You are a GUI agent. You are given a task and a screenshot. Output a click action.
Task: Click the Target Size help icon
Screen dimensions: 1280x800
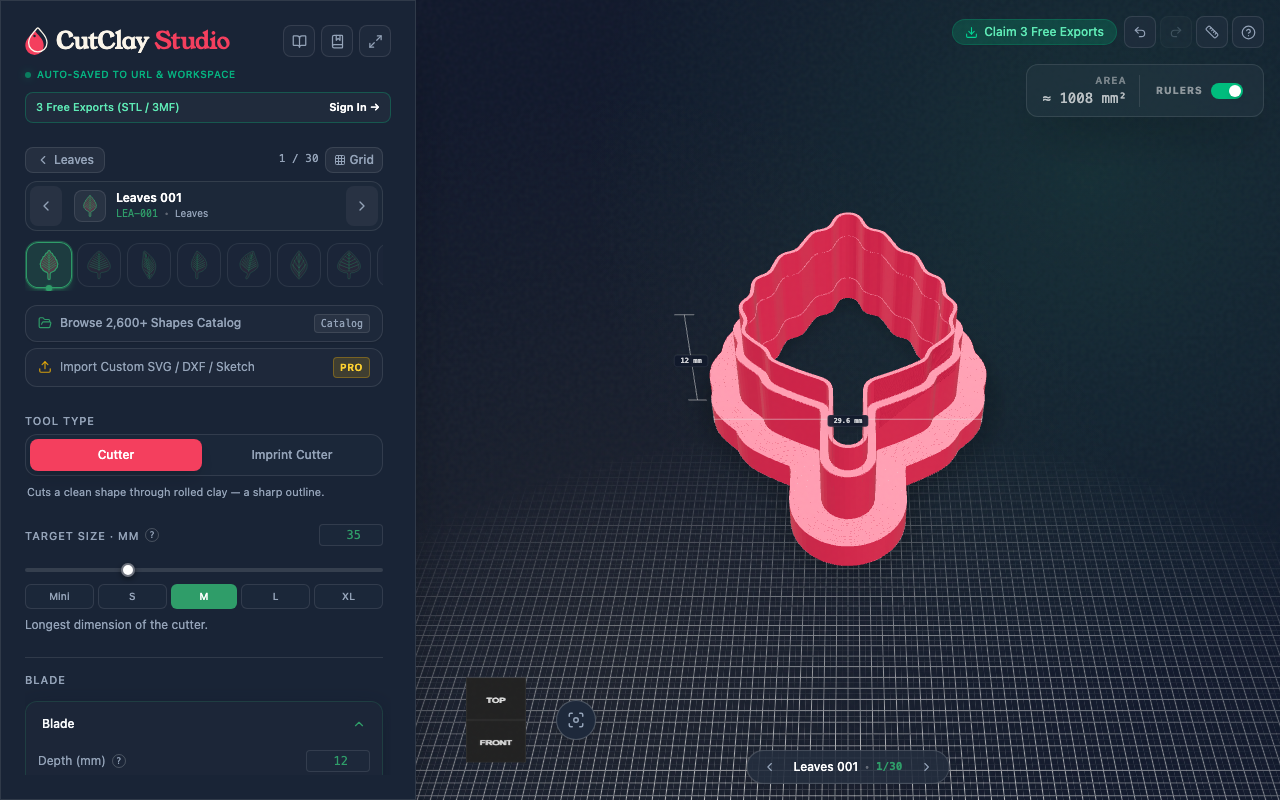(152, 535)
